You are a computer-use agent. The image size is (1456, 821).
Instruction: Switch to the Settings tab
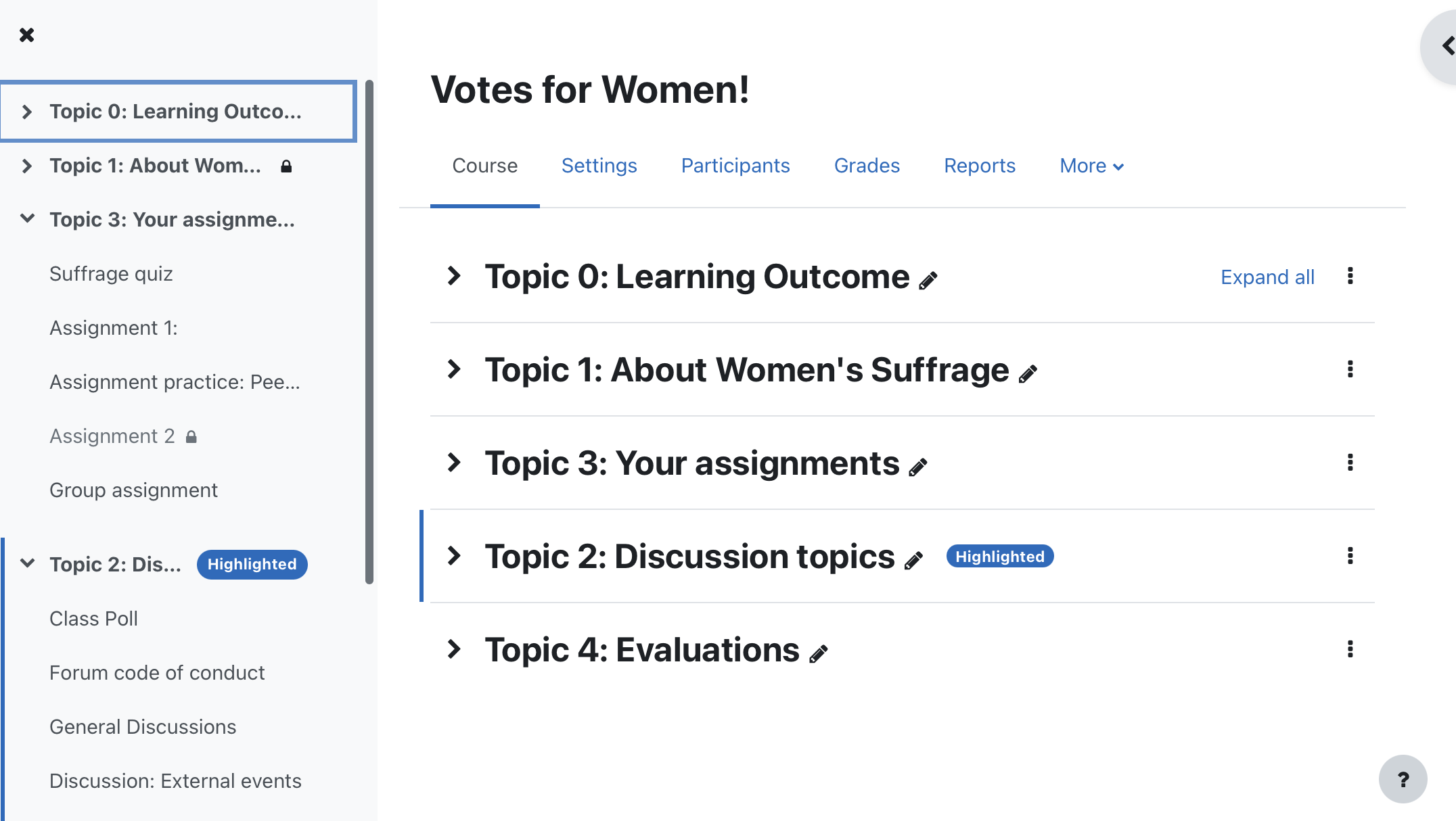tap(599, 166)
